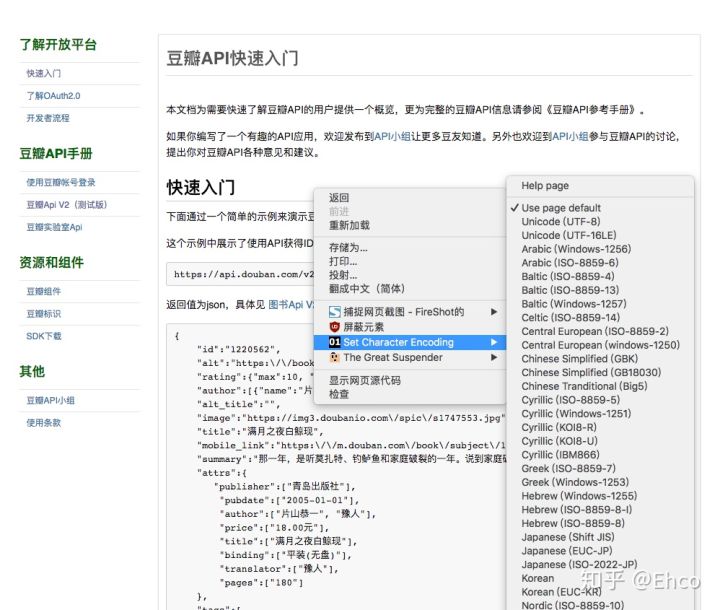Image resolution: width=720 pixels, height=610 pixels.
Task: Select Baltic (ISO-8859-13) encoding
Action: coord(570,290)
